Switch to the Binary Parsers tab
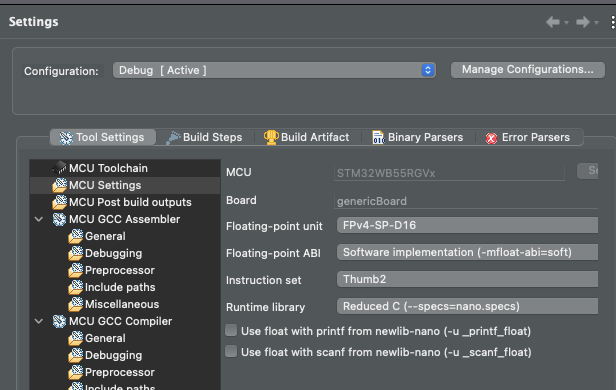 [x=418, y=137]
